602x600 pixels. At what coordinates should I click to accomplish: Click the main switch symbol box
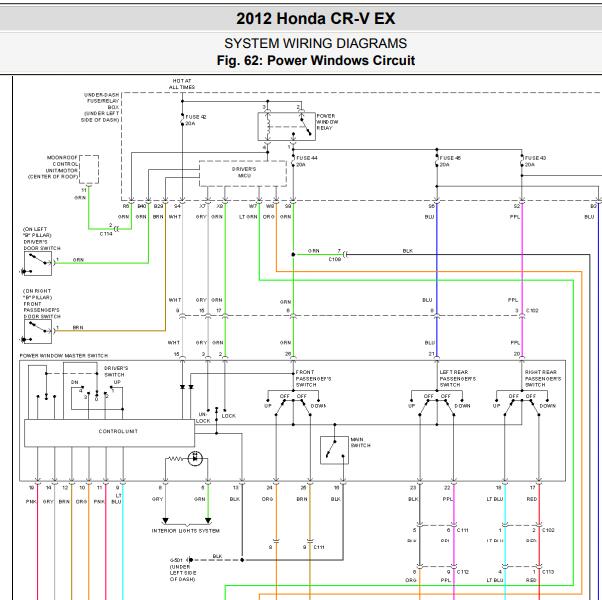[x=334, y=450]
